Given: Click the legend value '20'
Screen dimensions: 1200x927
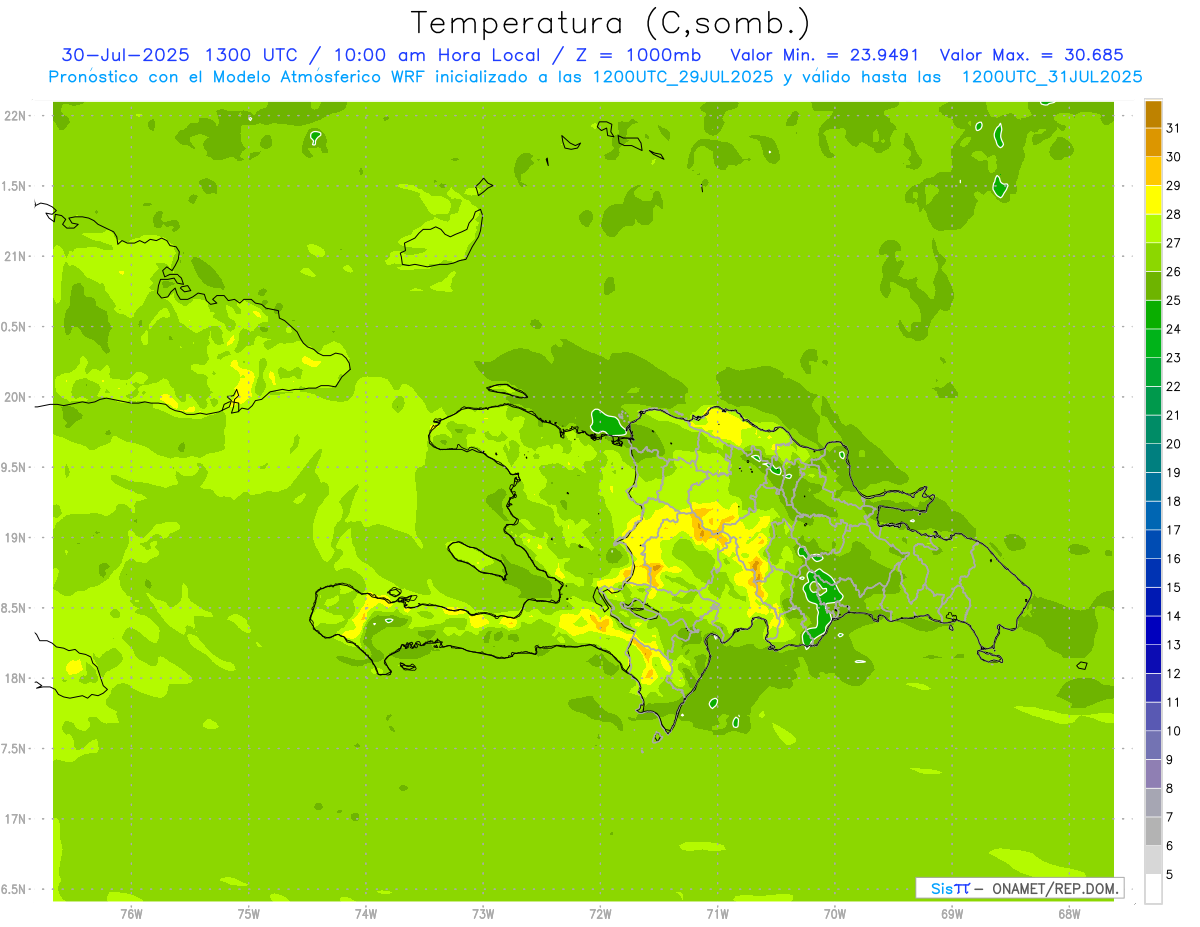Looking at the screenshot, I should tap(1174, 444).
